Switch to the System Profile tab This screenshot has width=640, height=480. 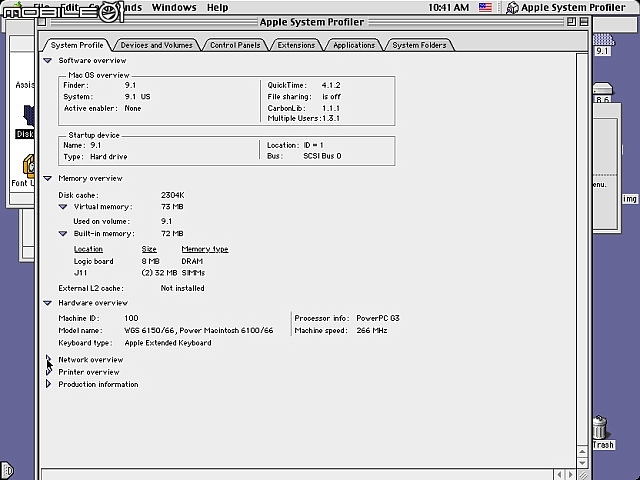(77, 45)
